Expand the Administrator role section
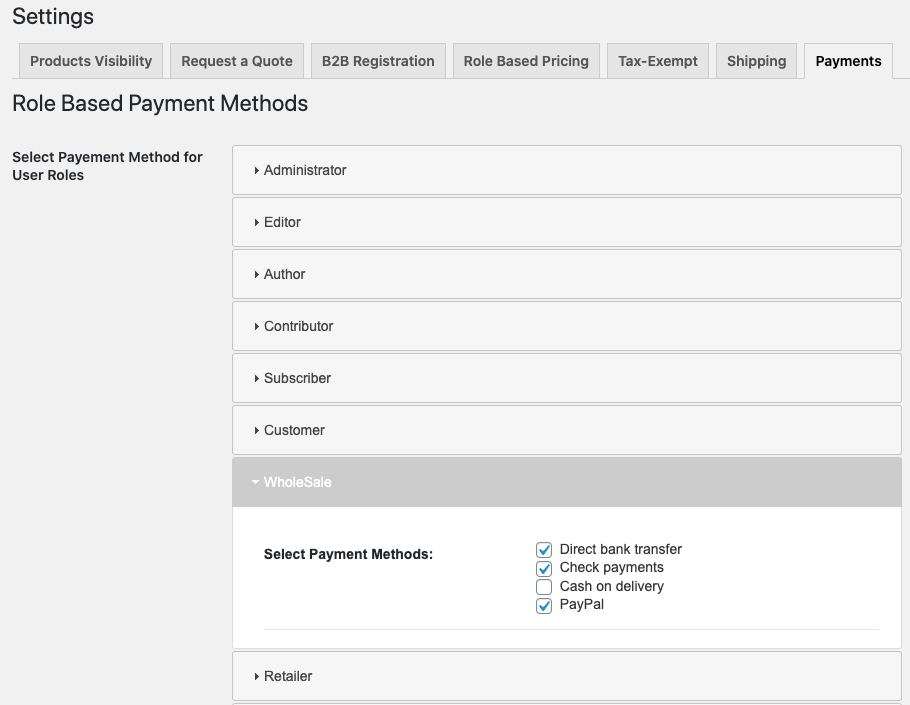910x705 pixels. (305, 170)
